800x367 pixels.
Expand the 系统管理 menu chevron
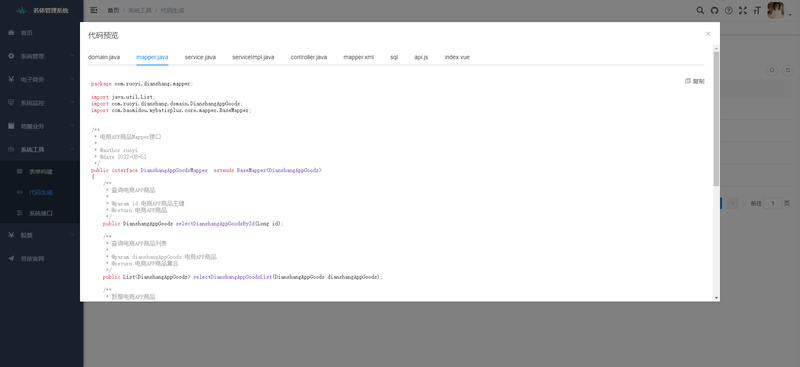click(72, 56)
